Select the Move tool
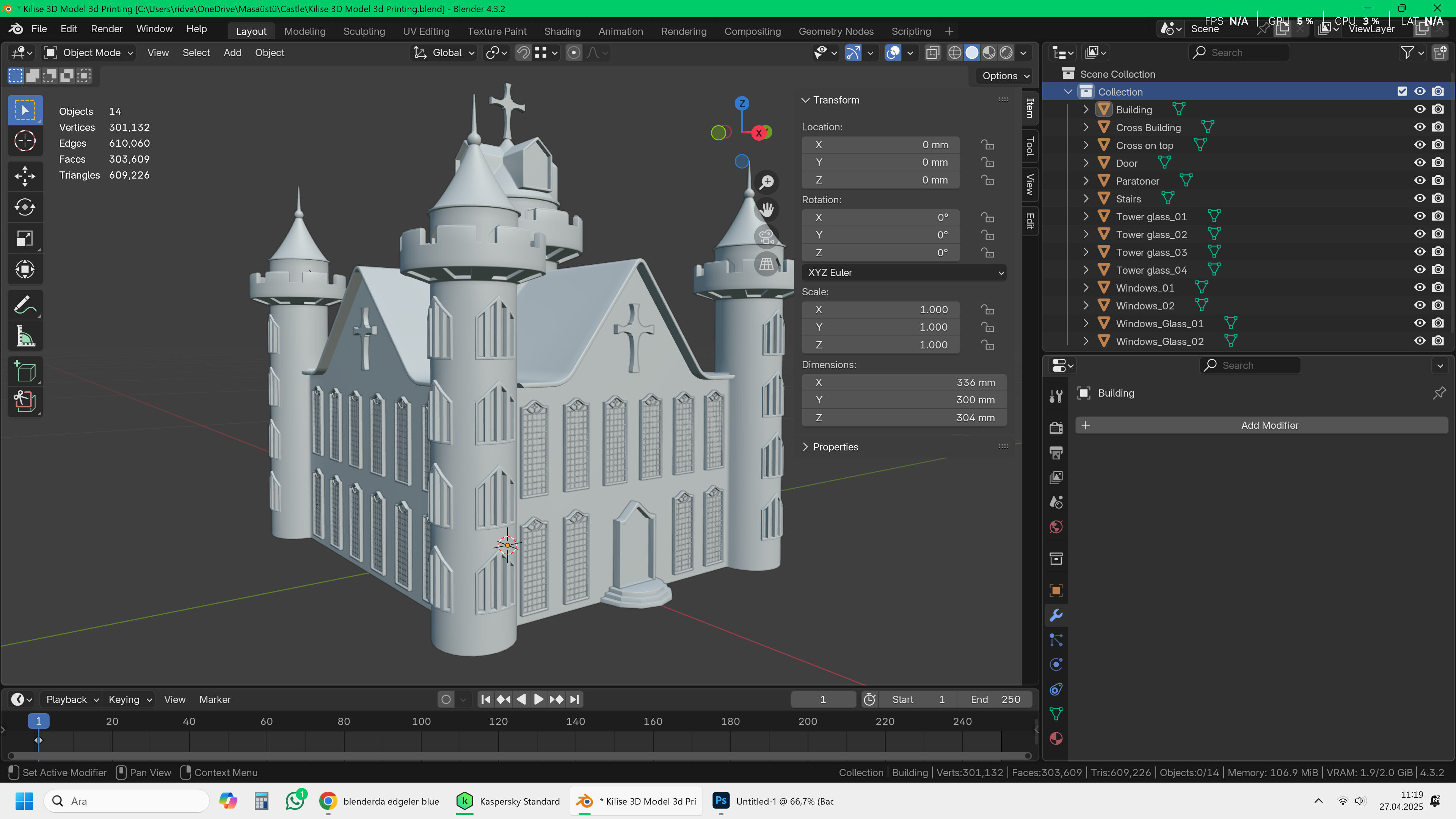This screenshot has height=819, width=1456. tap(25, 176)
